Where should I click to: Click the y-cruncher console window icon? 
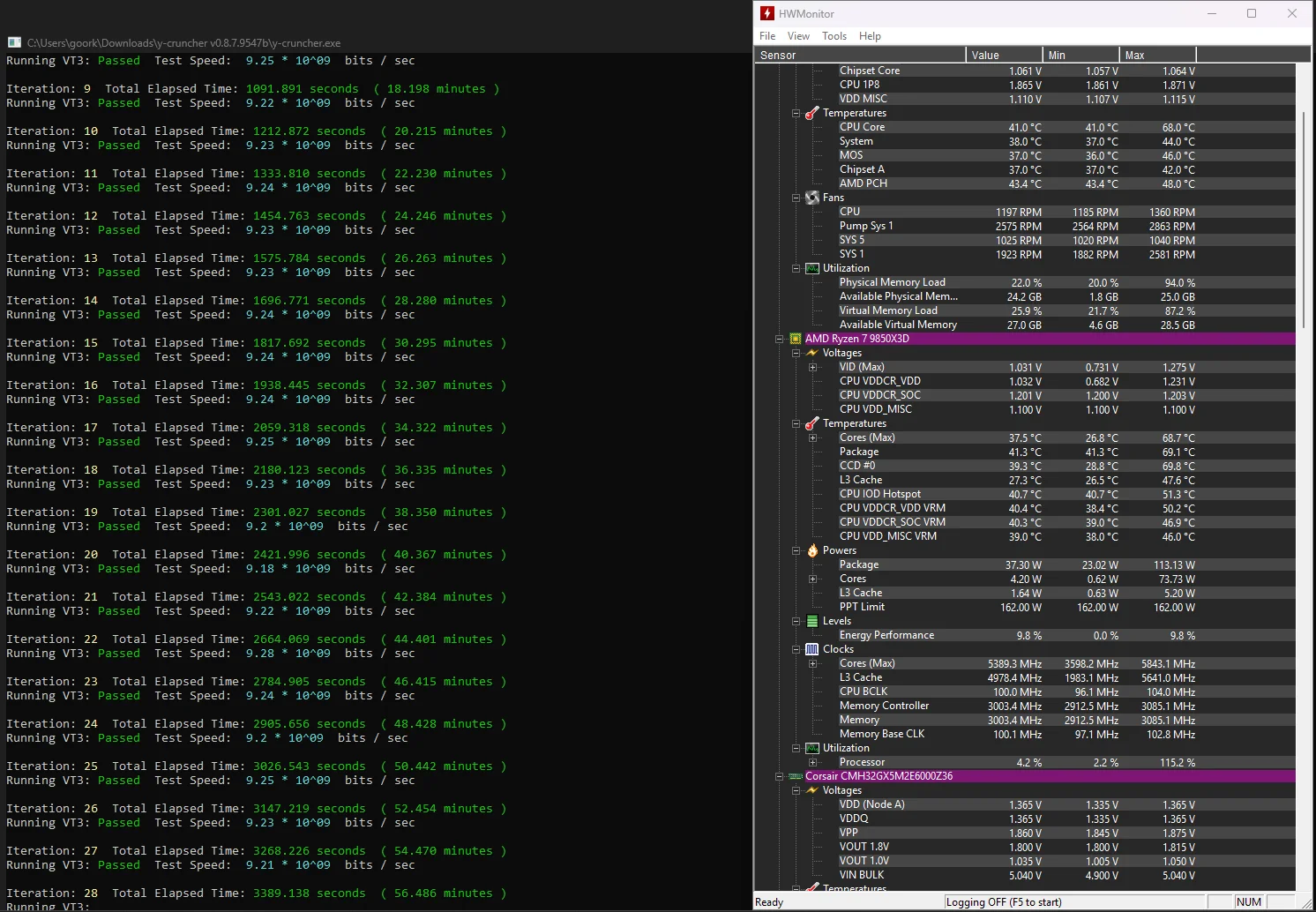[14, 42]
